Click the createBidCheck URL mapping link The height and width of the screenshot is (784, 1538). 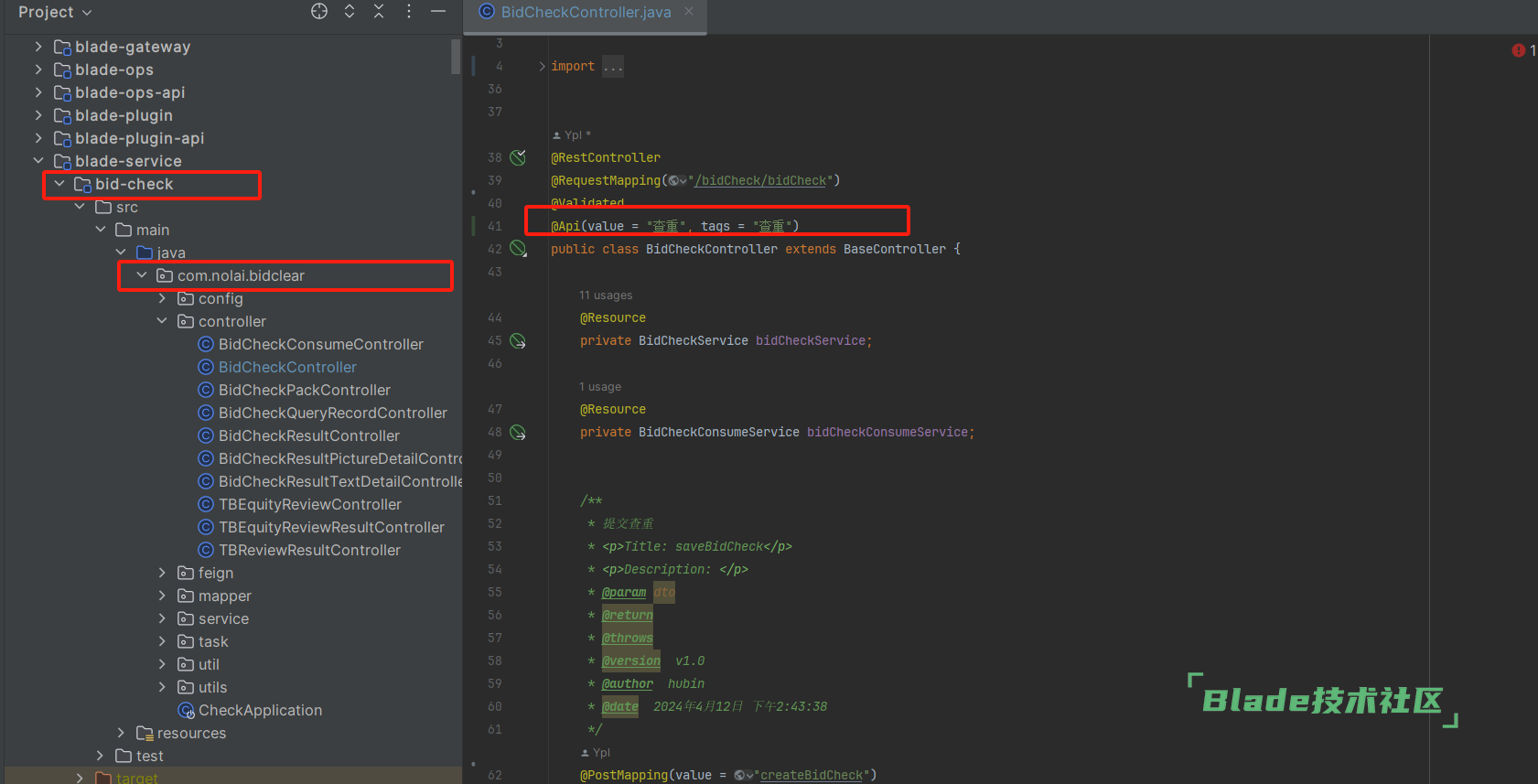812,775
